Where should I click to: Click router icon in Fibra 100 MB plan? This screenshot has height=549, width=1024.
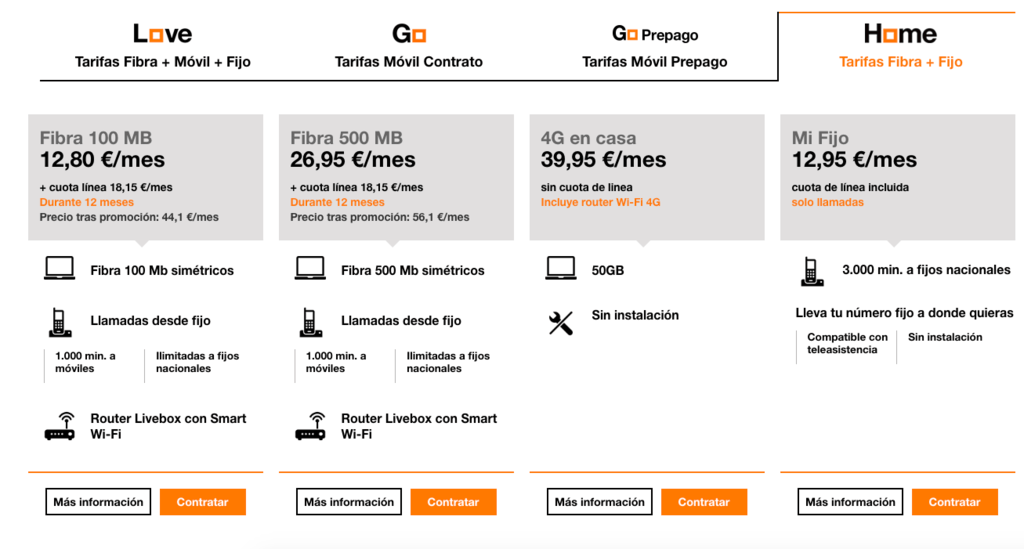tap(59, 426)
